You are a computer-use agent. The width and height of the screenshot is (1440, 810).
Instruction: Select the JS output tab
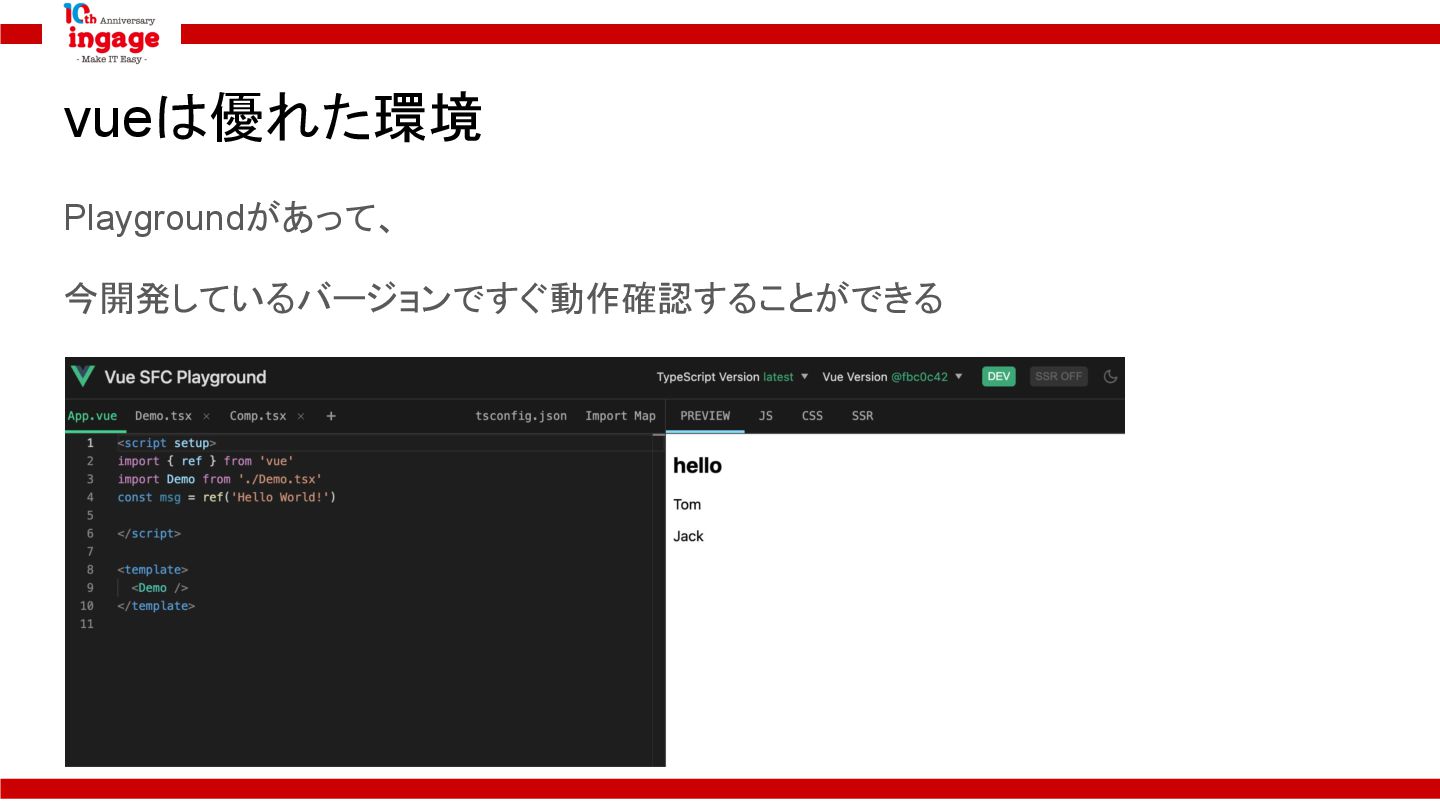click(765, 416)
